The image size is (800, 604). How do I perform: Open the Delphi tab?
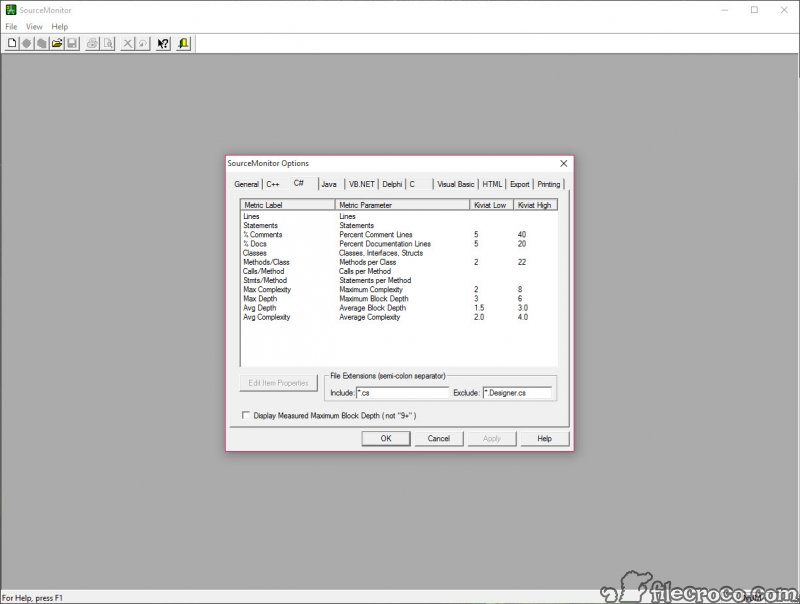click(x=392, y=184)
